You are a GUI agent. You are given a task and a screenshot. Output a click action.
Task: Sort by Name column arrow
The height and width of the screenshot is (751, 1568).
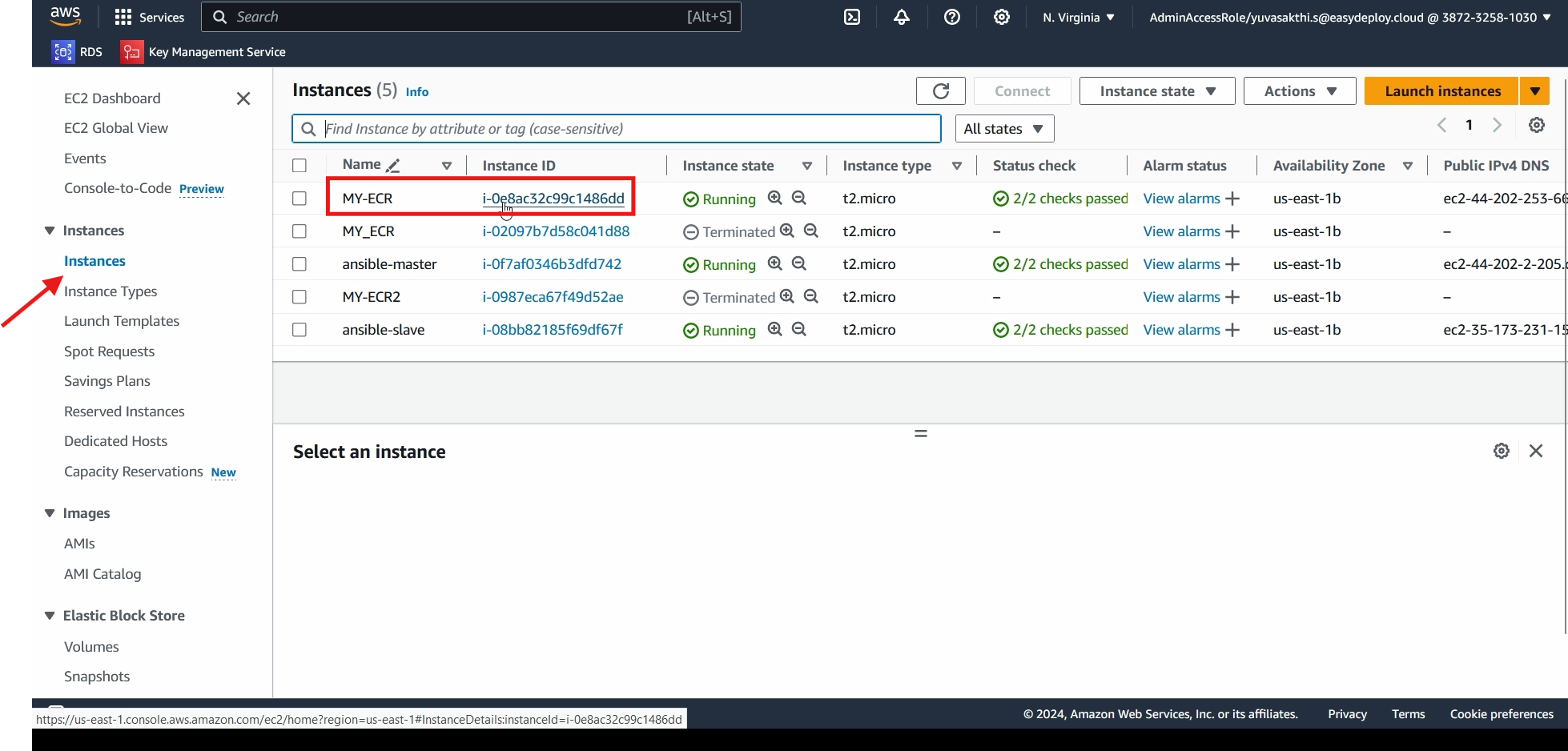click(x=447, y=166)
